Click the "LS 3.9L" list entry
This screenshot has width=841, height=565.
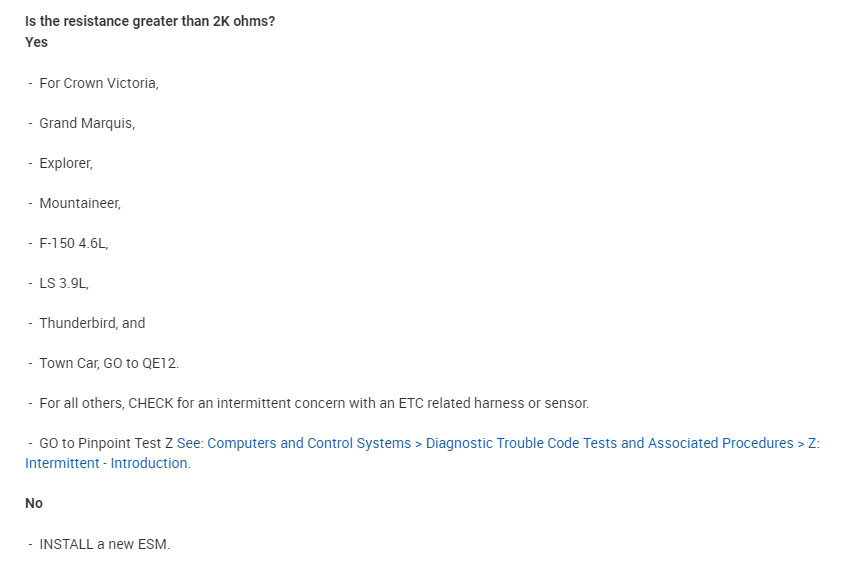(64, 283)
